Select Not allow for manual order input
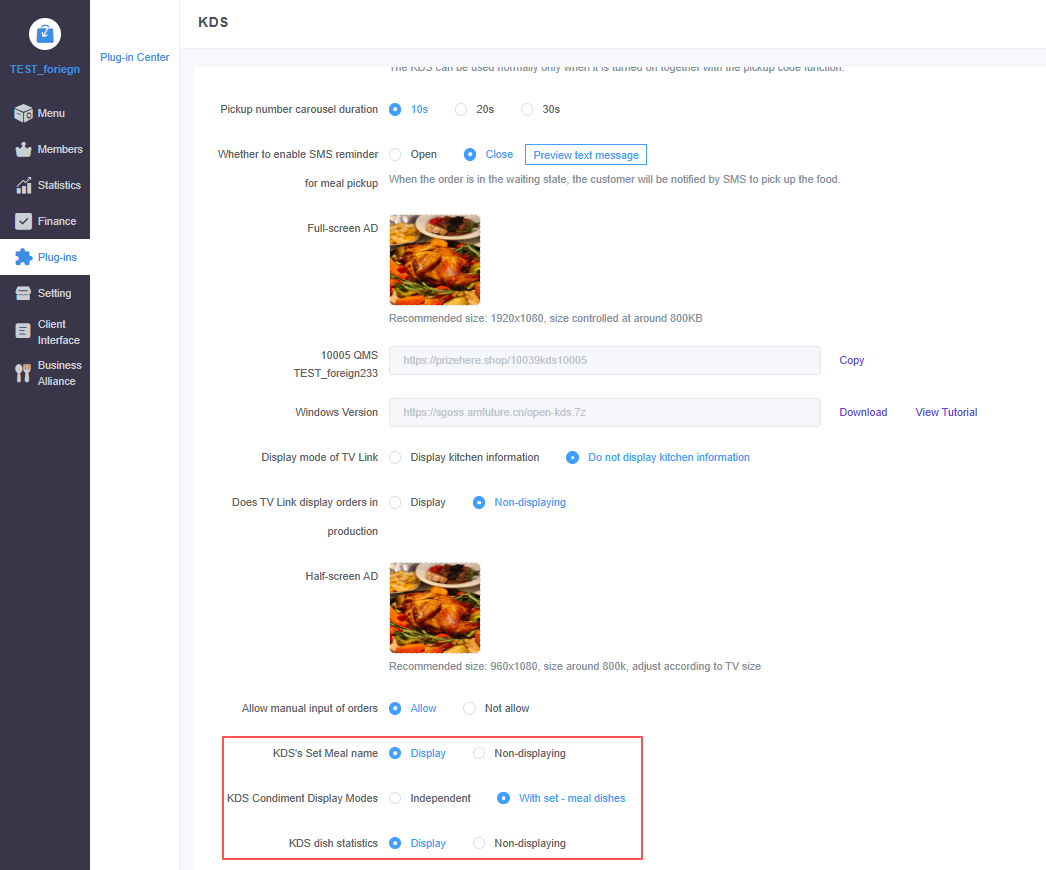Image resolution: width=1046 pixels, height=870 pixels. click(x=469, y=709)
